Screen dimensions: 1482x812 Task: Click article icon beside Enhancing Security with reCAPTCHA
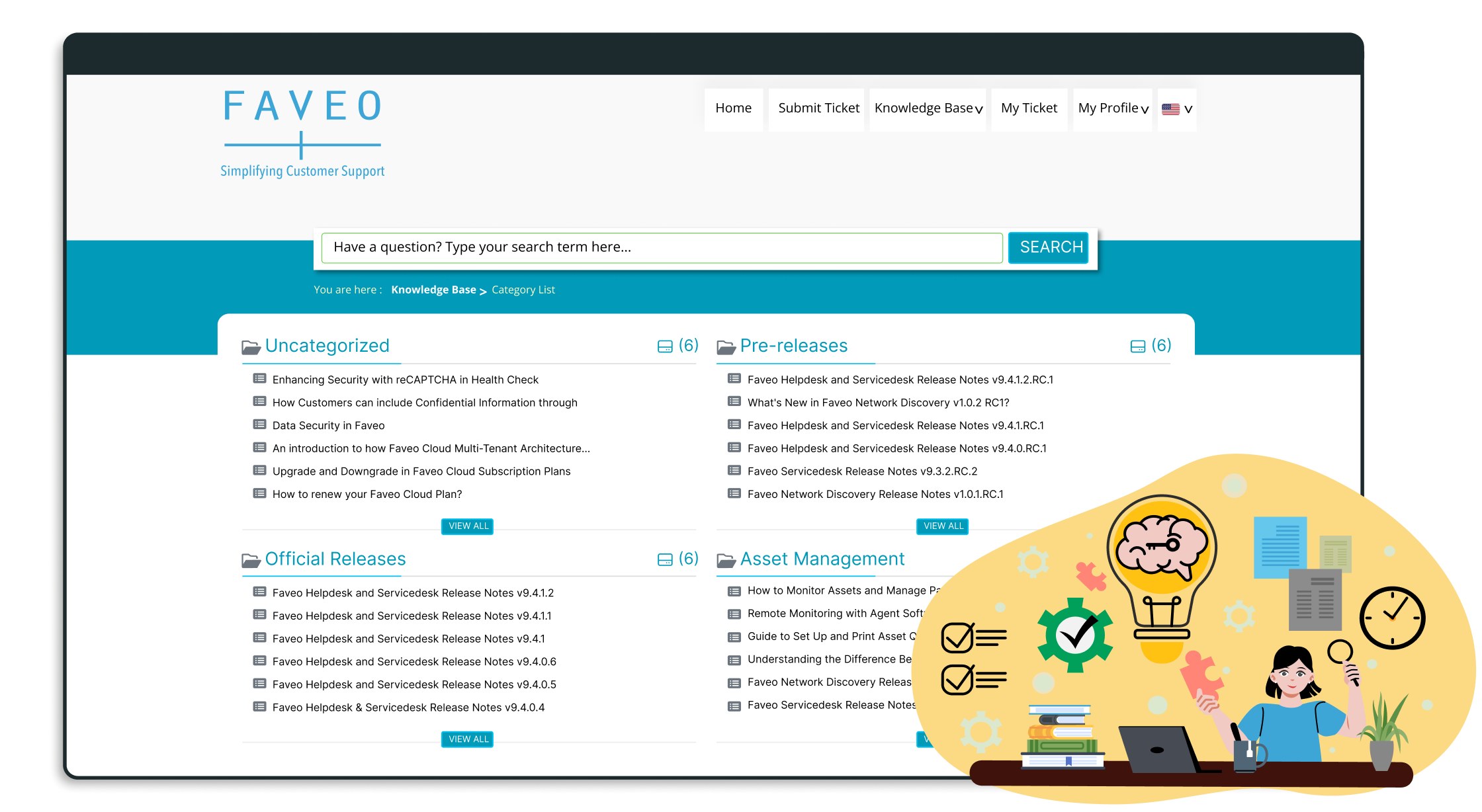coord(259,379)
